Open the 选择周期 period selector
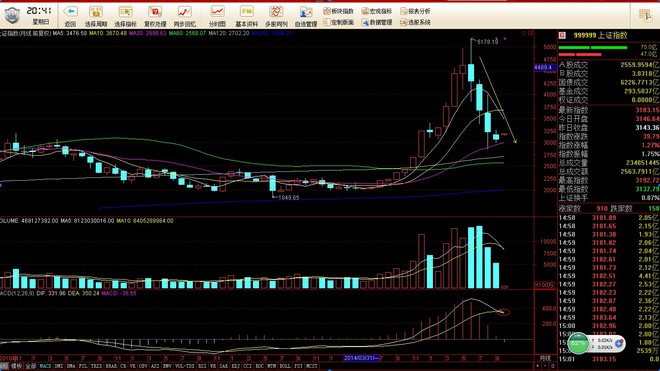660x371 pixels. 96,16
